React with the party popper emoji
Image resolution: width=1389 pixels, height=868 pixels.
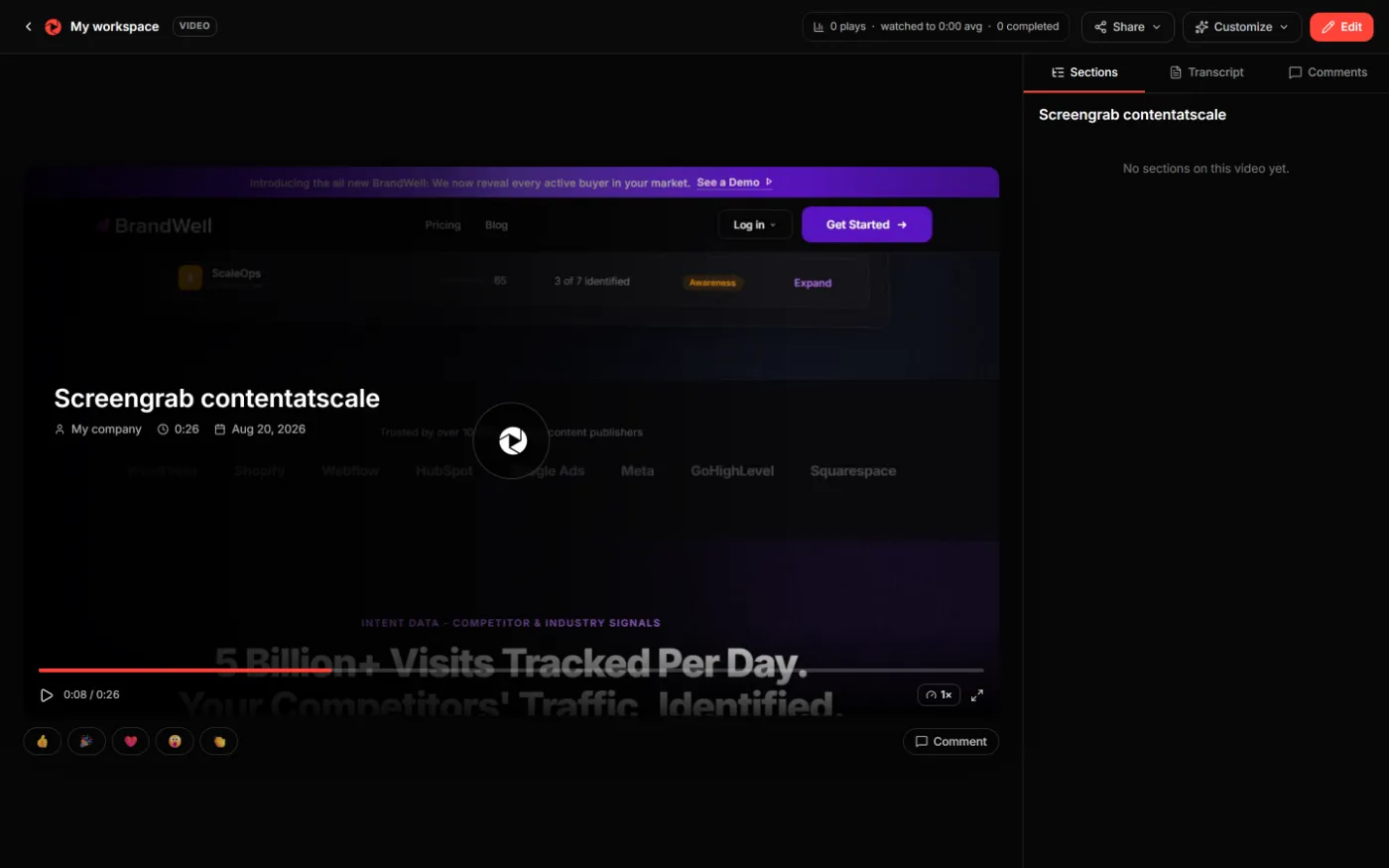click(x=86, y=741)
